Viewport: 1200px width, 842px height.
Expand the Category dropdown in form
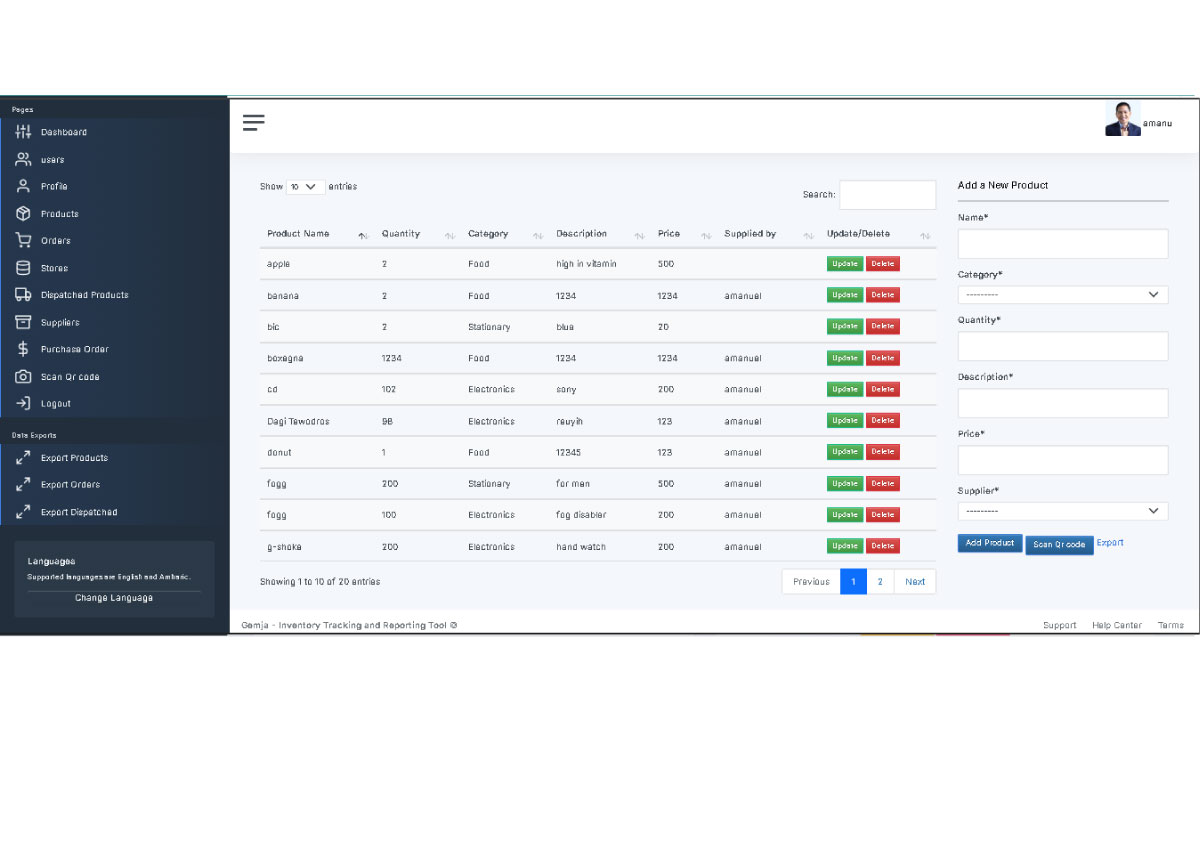(1062, 295)
